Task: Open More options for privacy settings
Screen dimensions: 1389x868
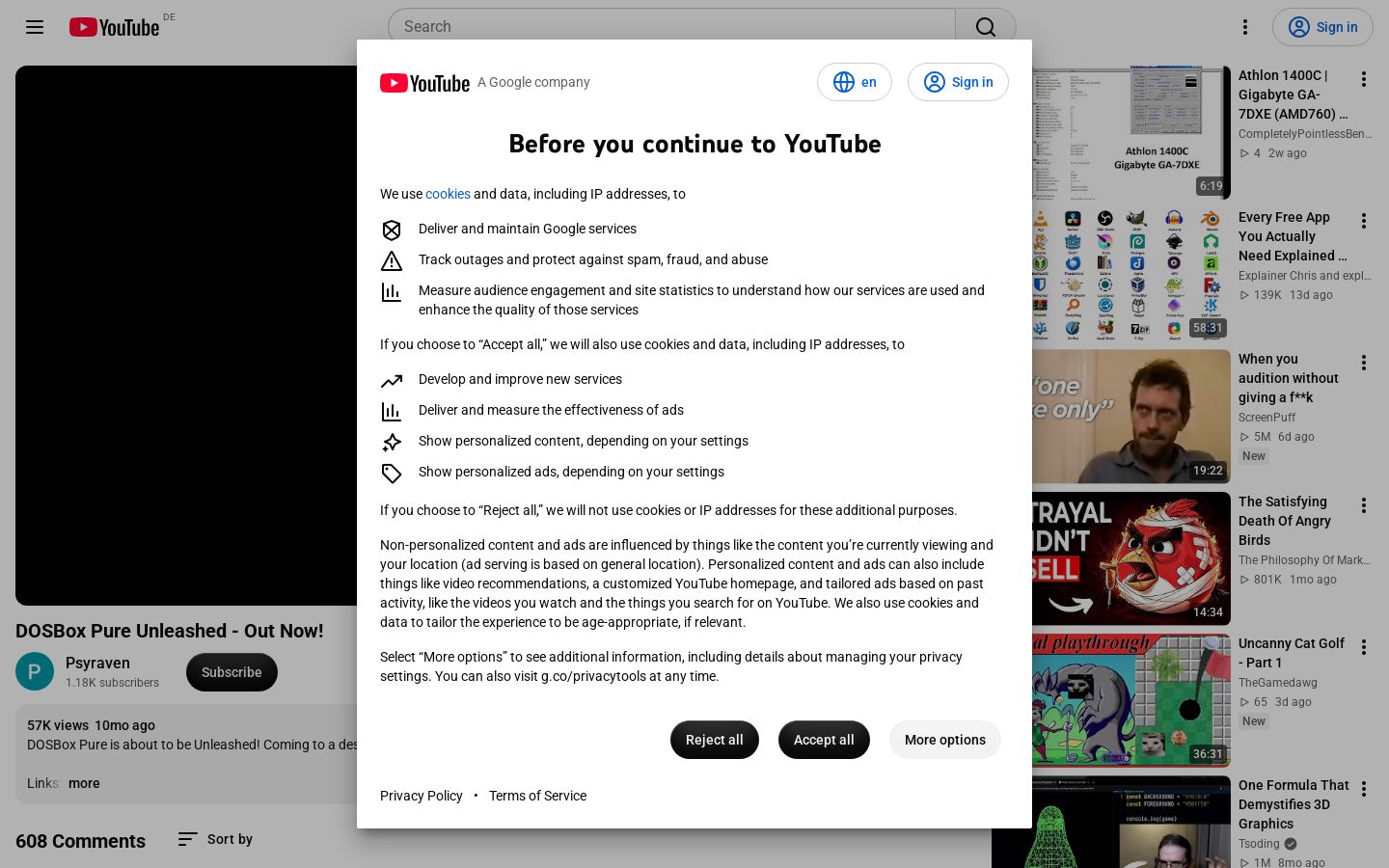Action: 945,740
